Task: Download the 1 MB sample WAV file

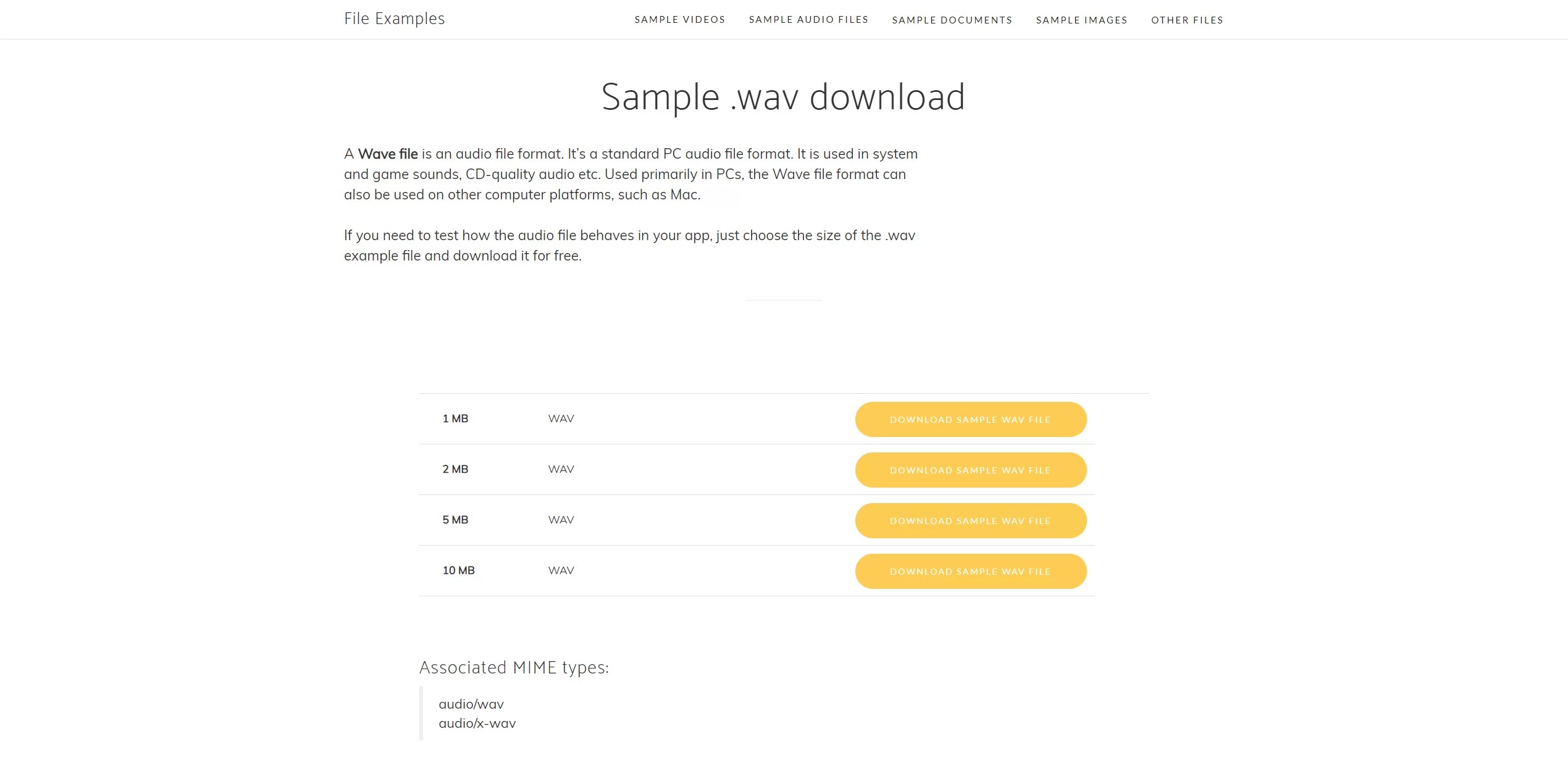Action: tap(970, 419)
